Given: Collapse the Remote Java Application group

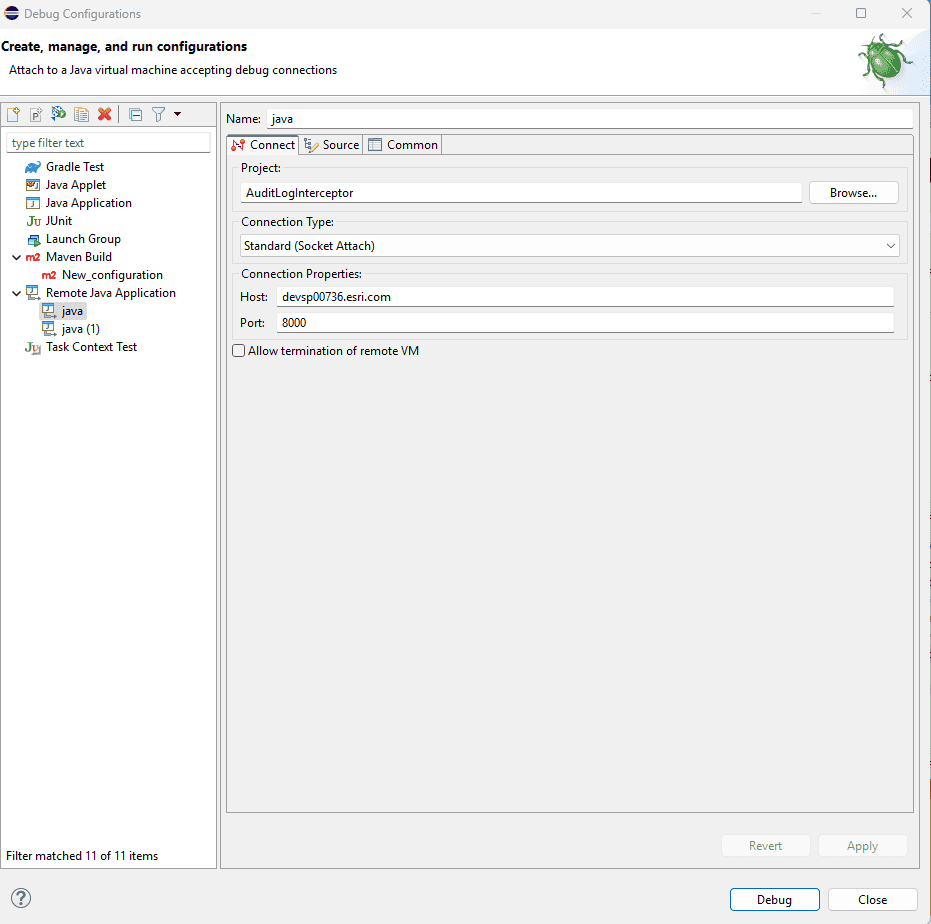Looking at the screenshot, I should (16, 292).
